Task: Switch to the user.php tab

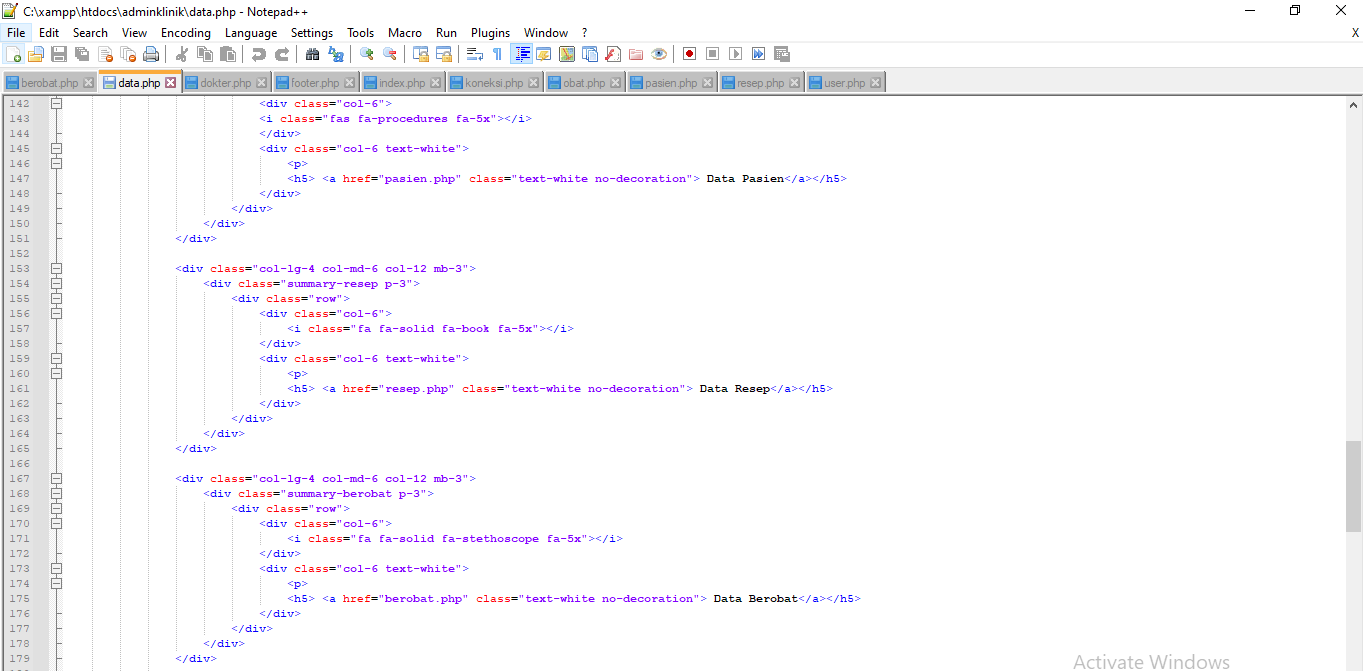Action: click(845, 83)
